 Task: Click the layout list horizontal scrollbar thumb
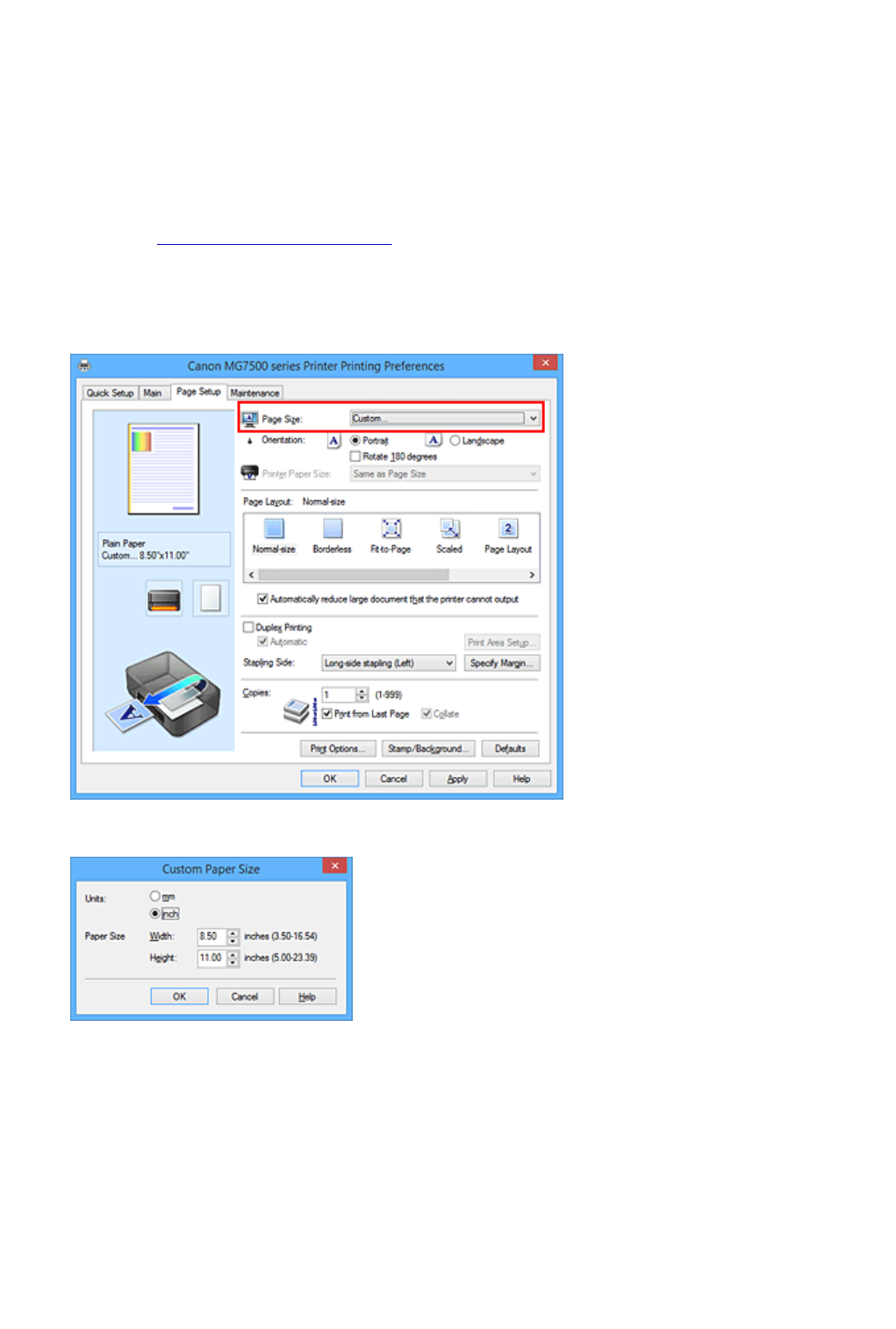point(354,575)
